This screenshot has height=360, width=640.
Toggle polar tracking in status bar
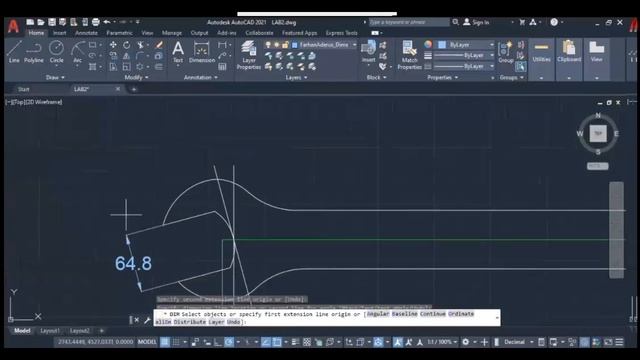point(229,342)
